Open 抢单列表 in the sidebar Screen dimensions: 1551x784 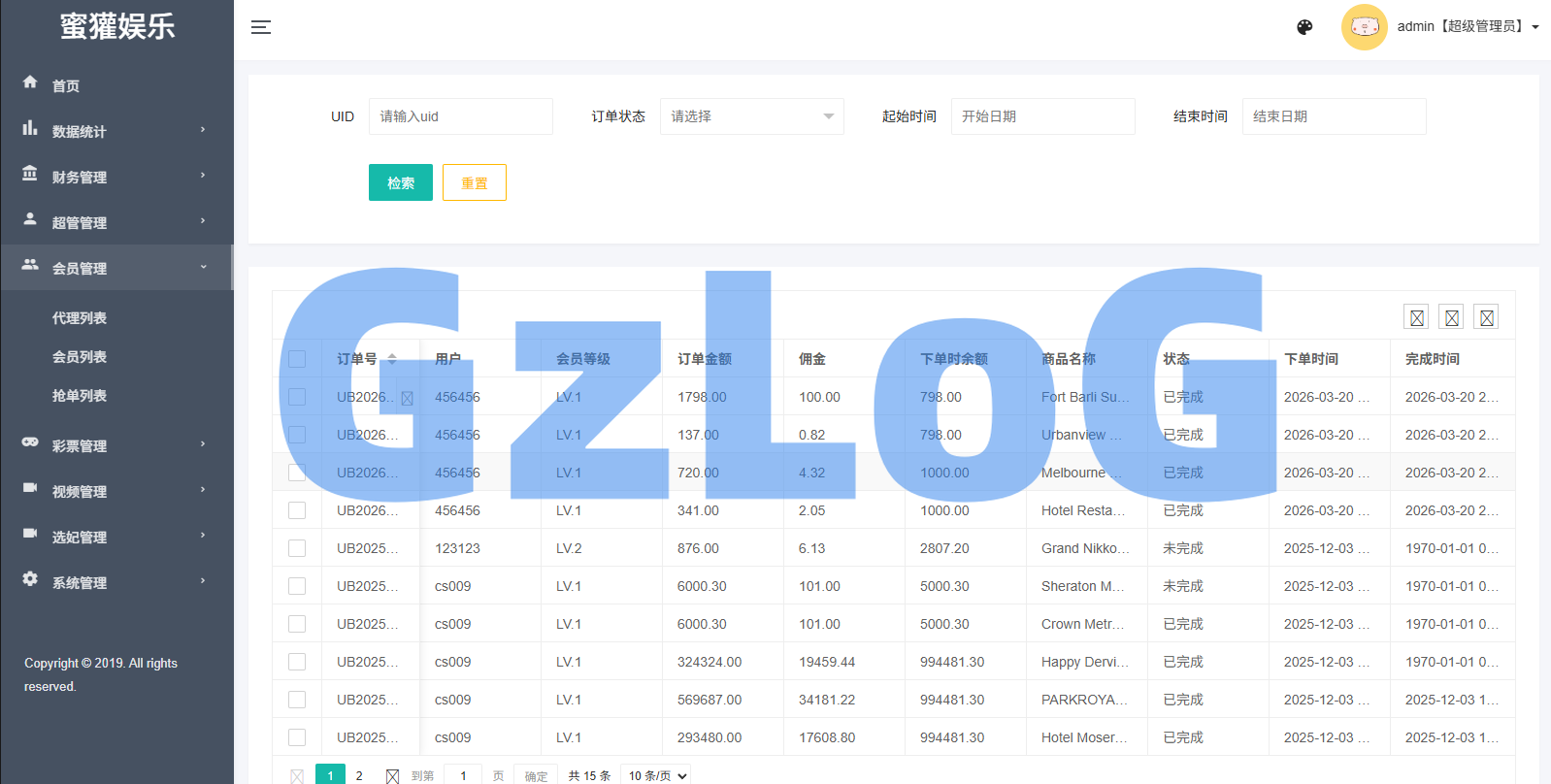coord(80,396)
